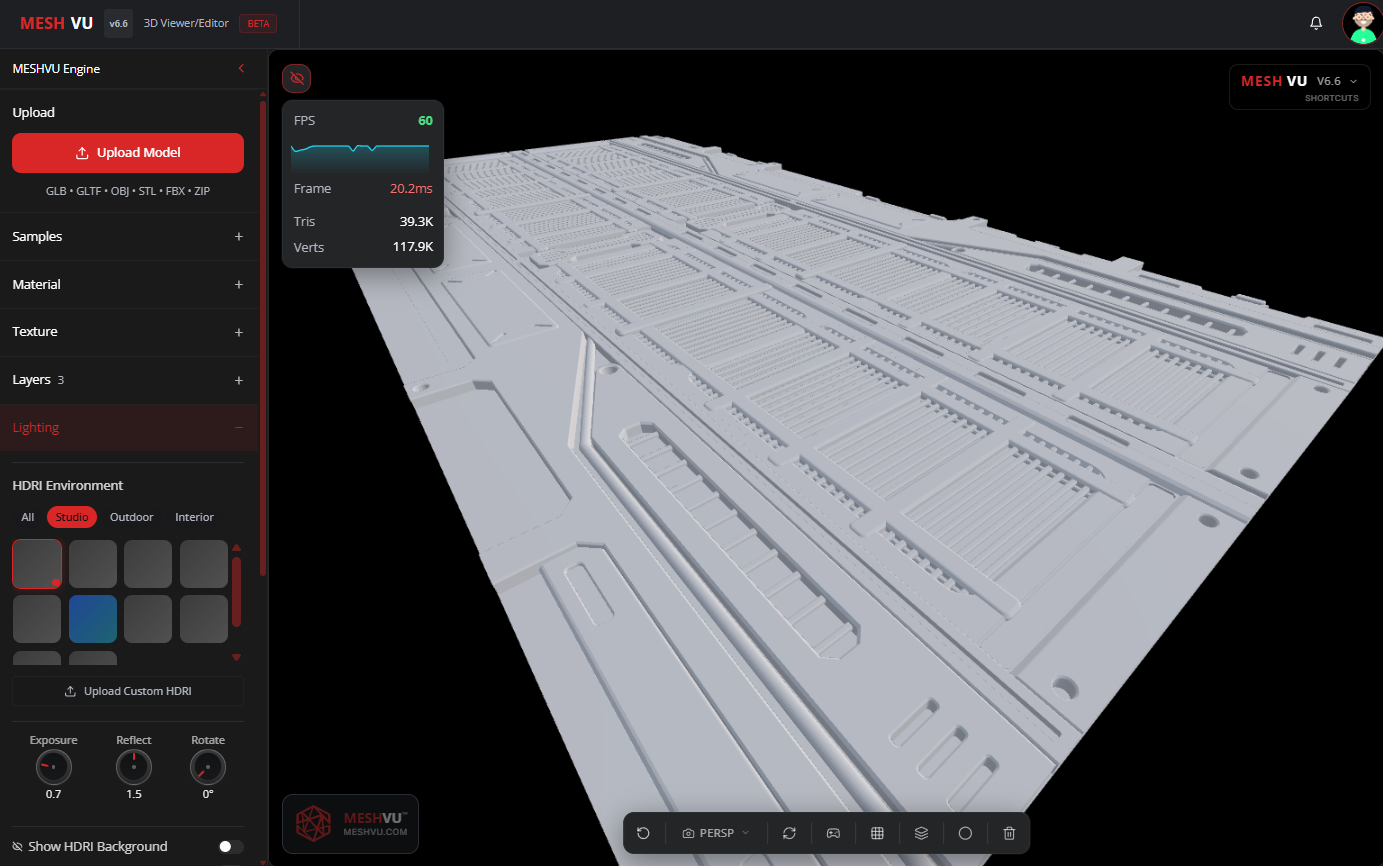Click HDRI list scroll-up arrow
This screenshot has width=1383, height=866.
click(x=236, y=548)
